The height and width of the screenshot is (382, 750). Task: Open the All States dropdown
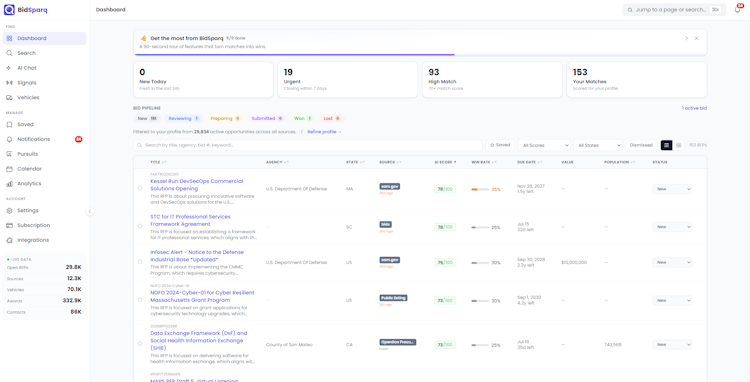click(597, 145)
